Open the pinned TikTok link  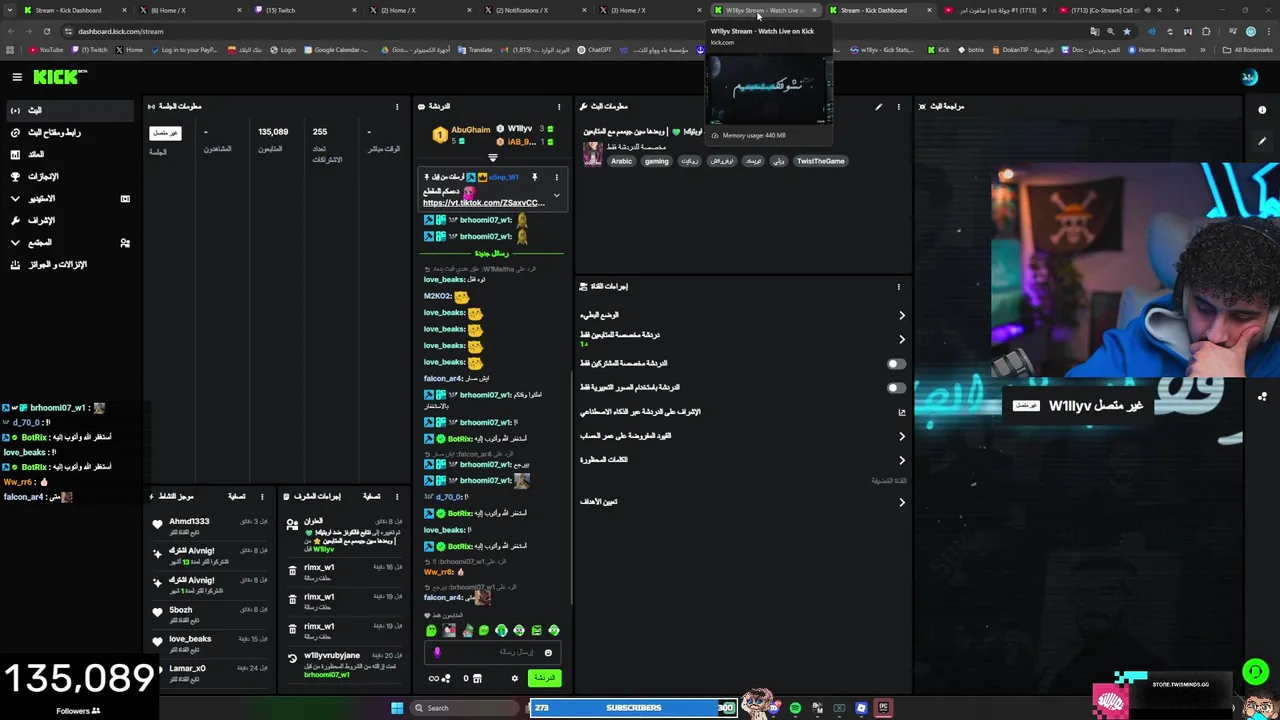coord(484,203)
